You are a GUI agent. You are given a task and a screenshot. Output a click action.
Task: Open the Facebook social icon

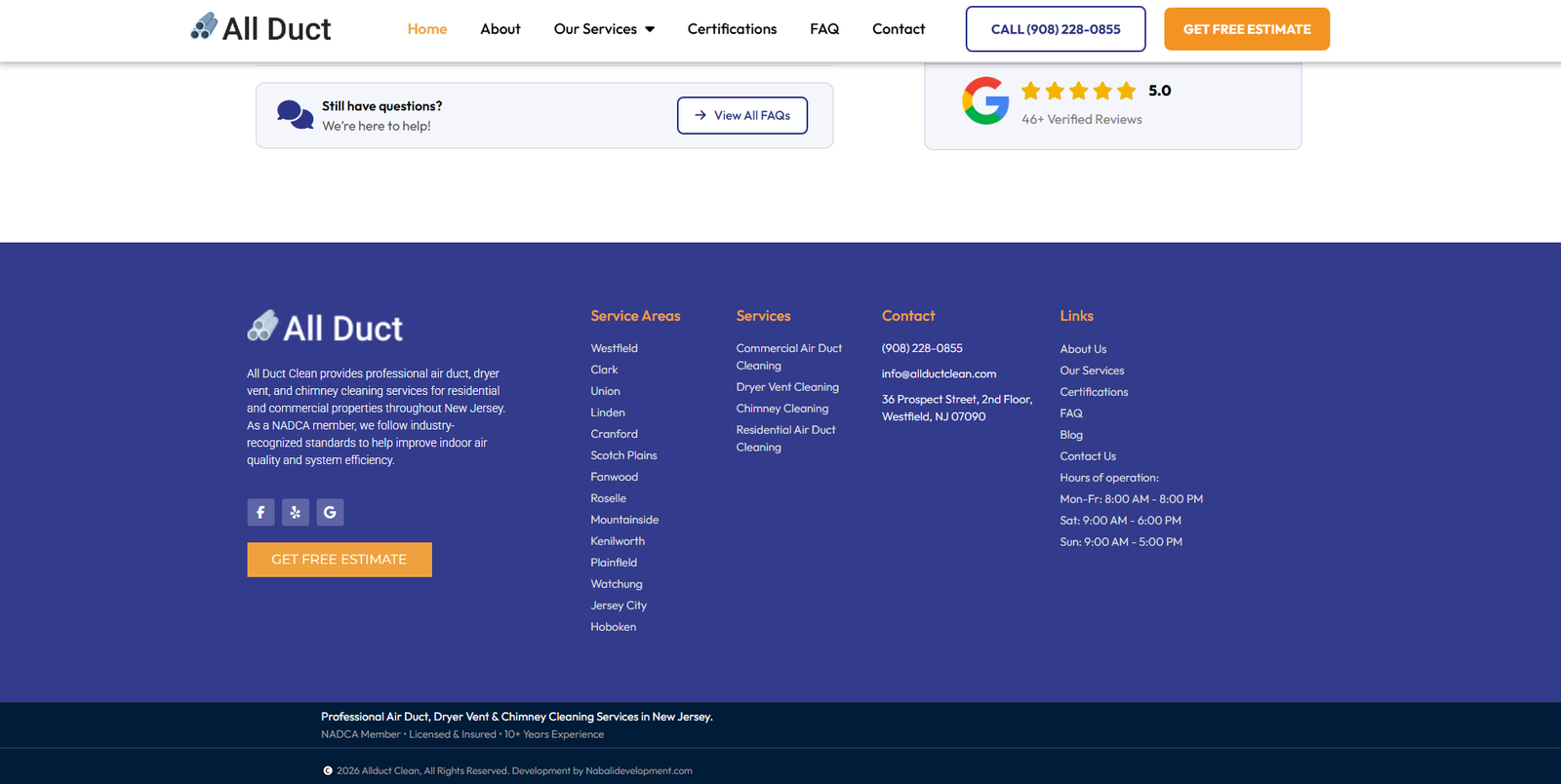pos(260,512)
